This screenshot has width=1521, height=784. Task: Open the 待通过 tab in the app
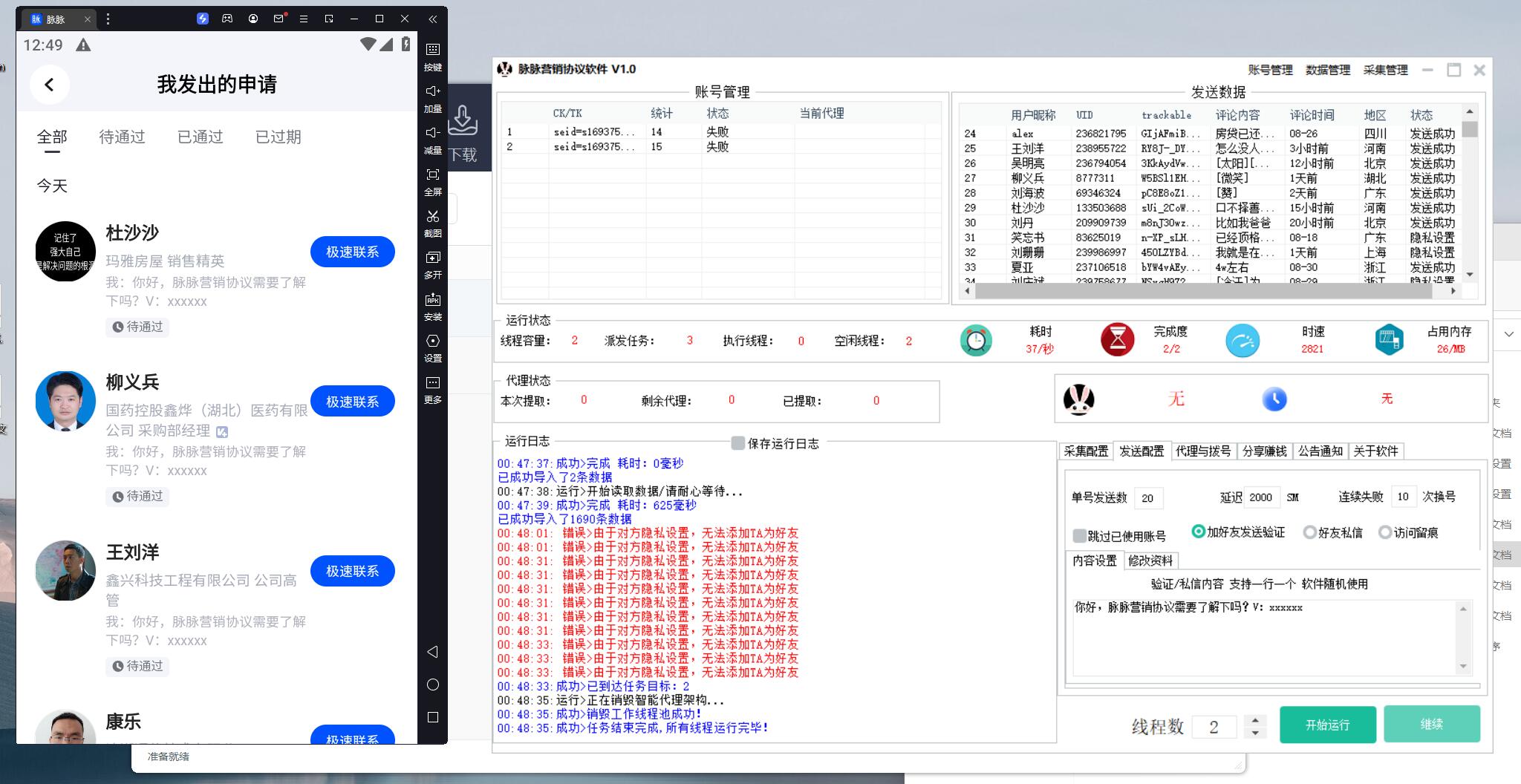[x=122, y=137]
